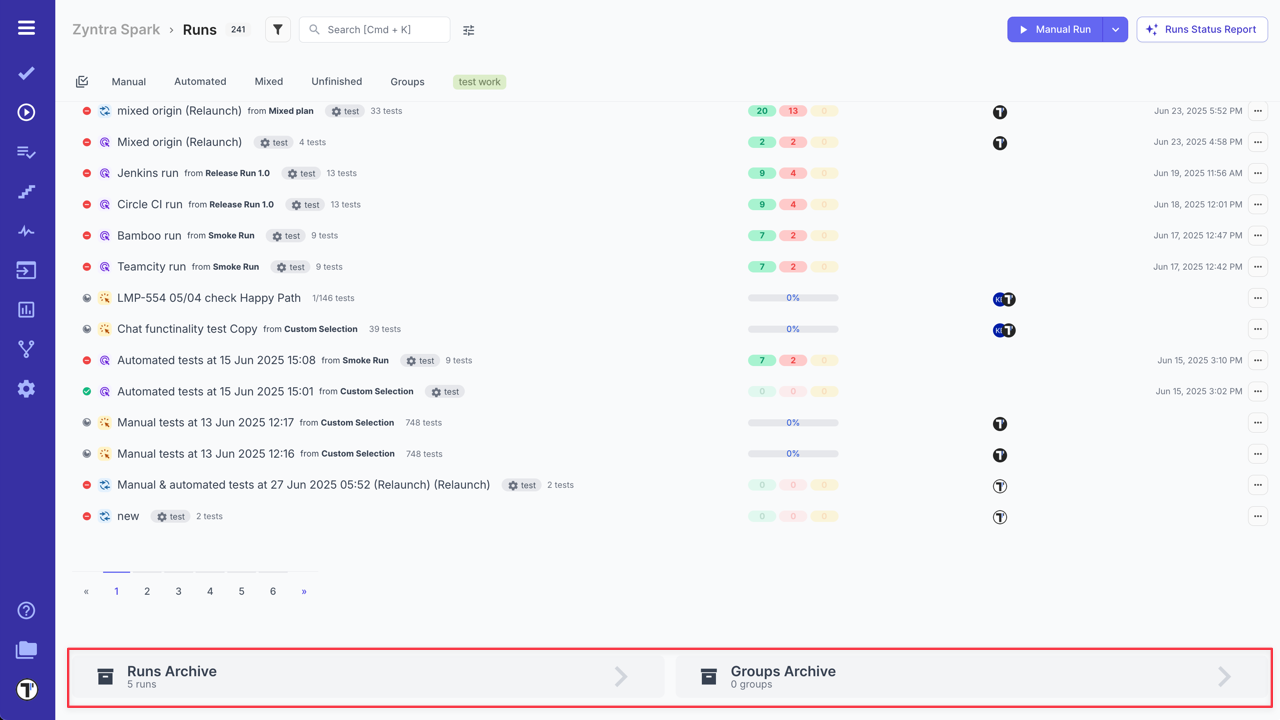Select the activity pulse icon in the sidebar

click(x=25, y=230)
